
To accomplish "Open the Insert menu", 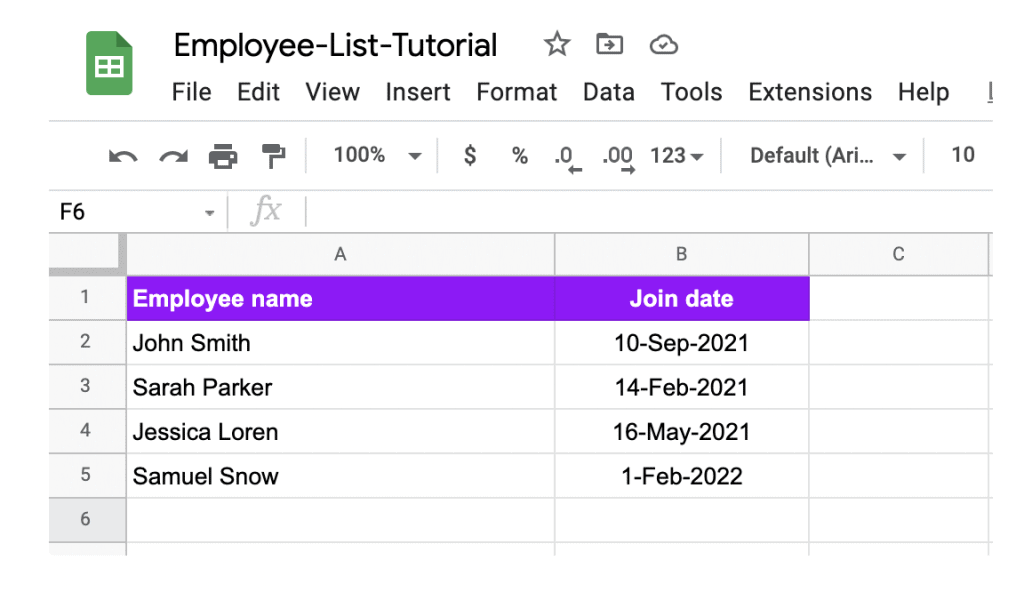I will point(417,92).
